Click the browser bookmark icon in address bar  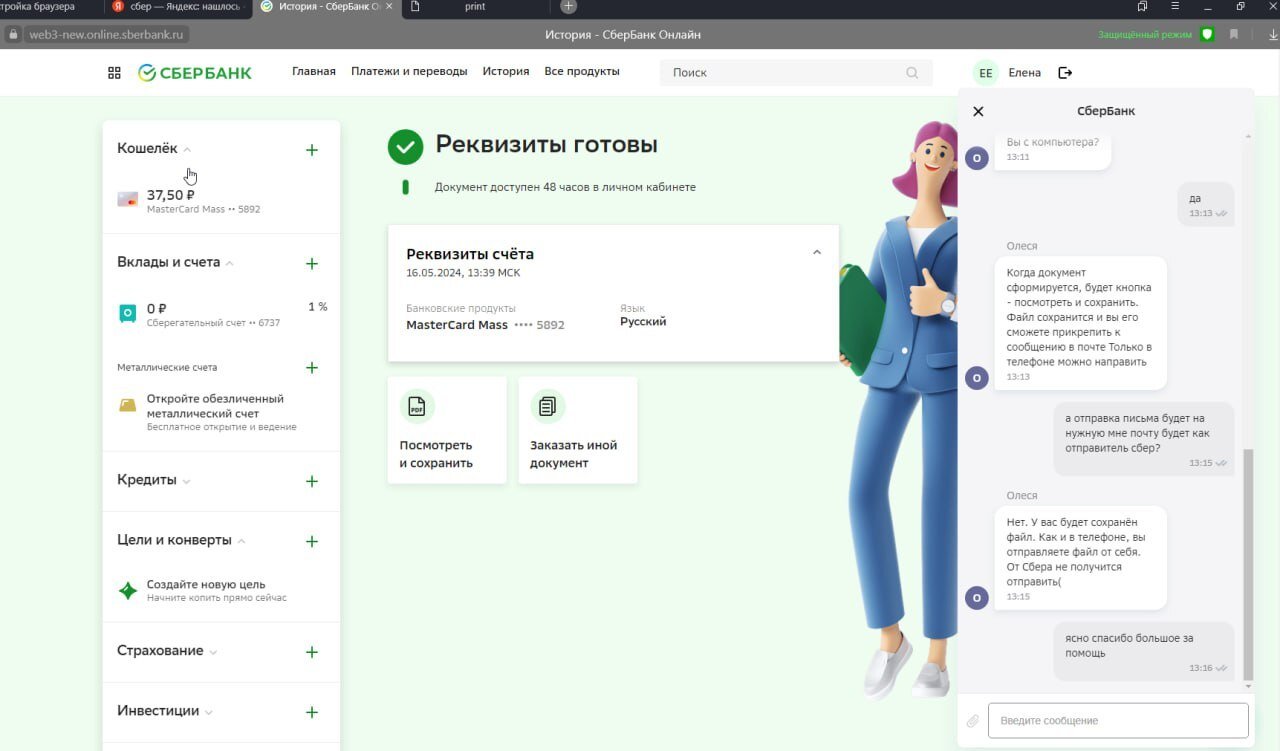click(1233, 34)
